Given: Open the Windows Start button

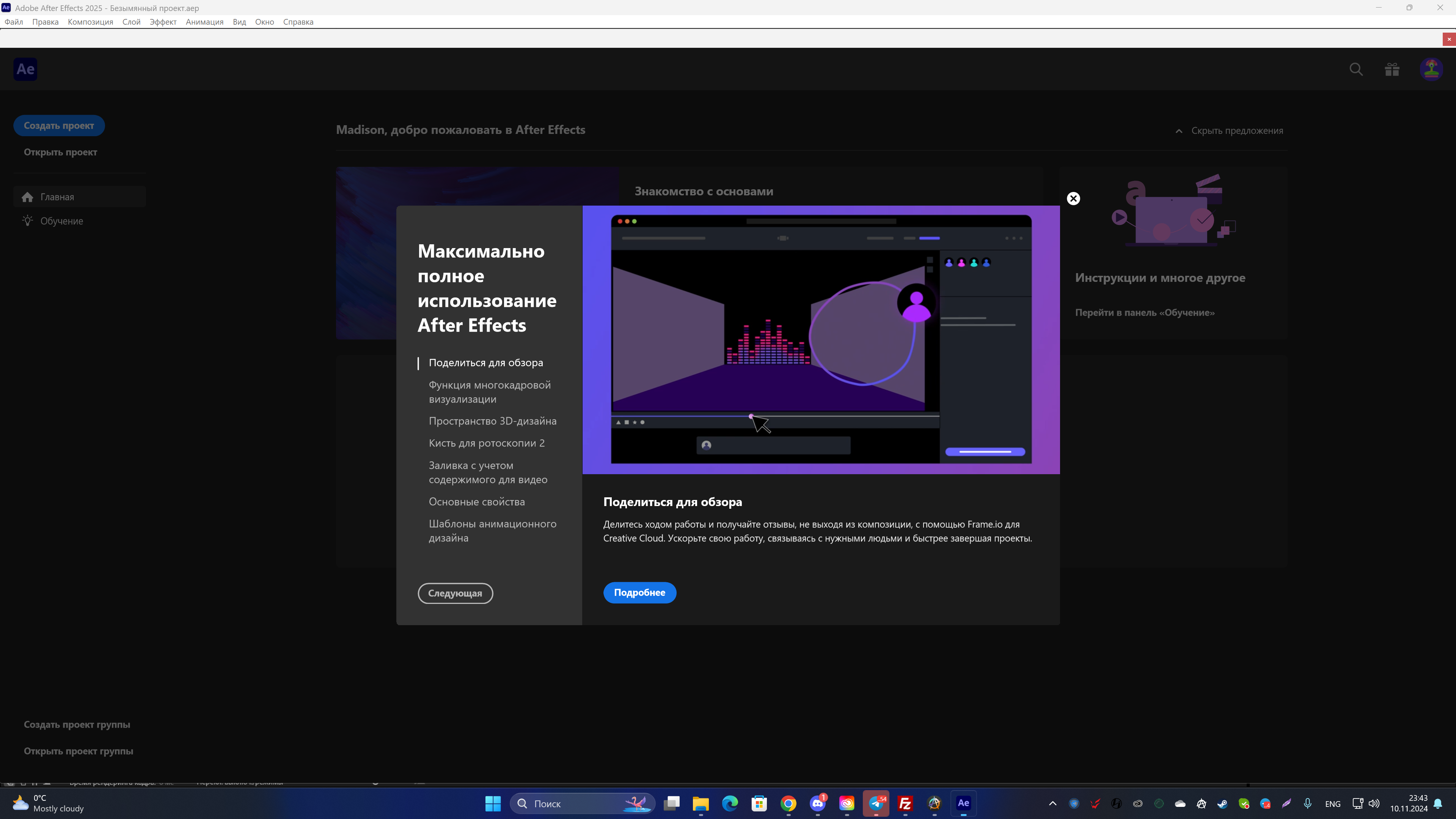Looking at the screenshot, I should [493, 803].
